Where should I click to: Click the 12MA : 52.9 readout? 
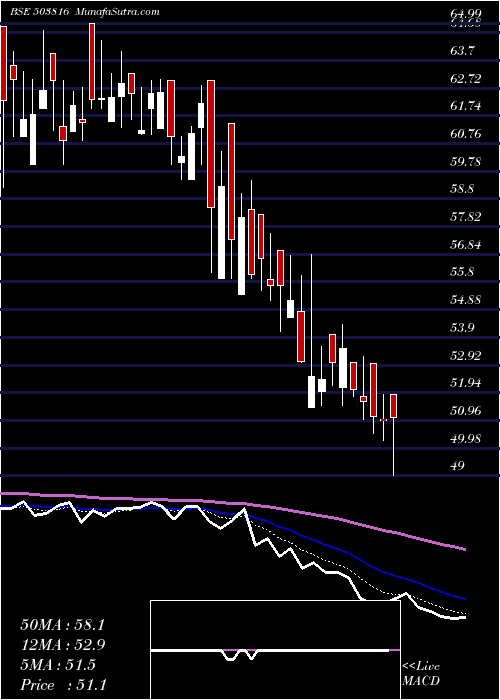pos(62,645)
